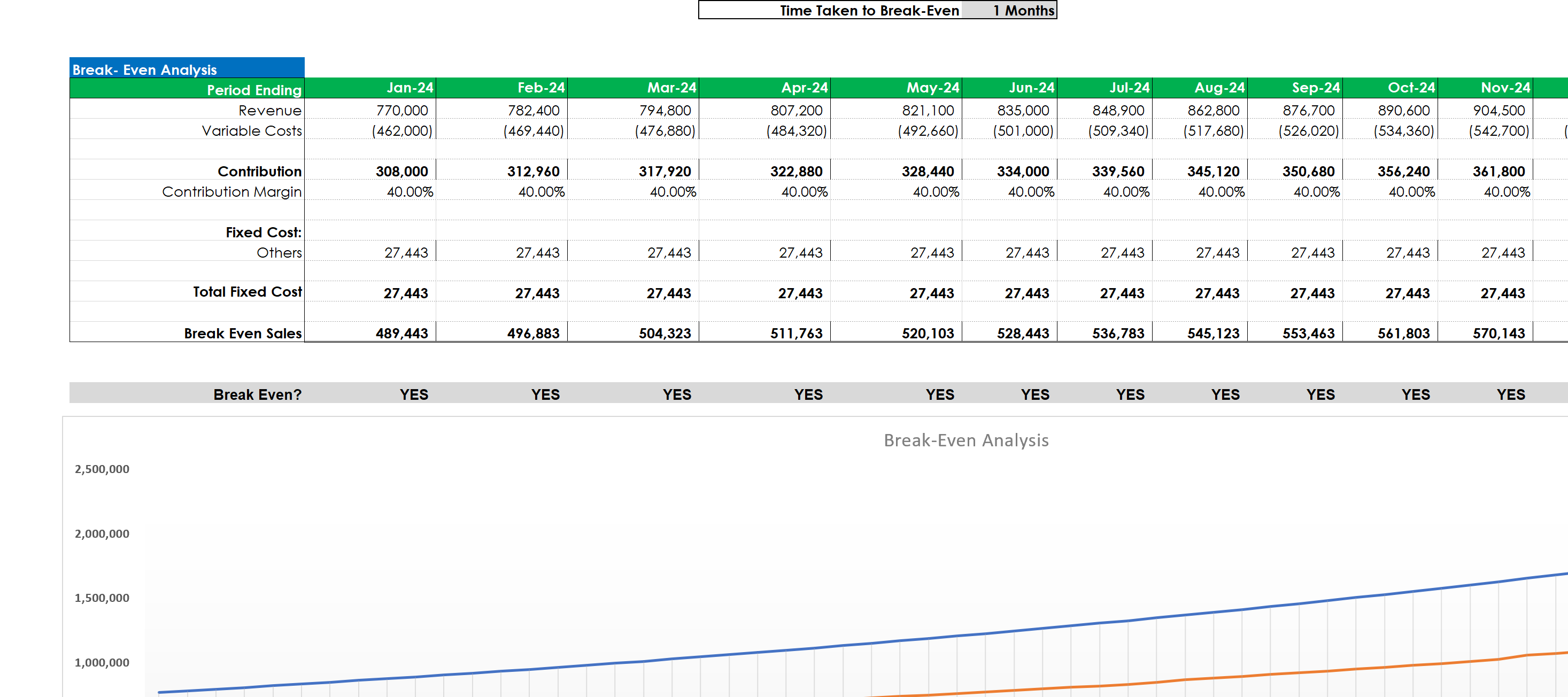Select the May-24 column header
1568x697 pixels.
896,88
